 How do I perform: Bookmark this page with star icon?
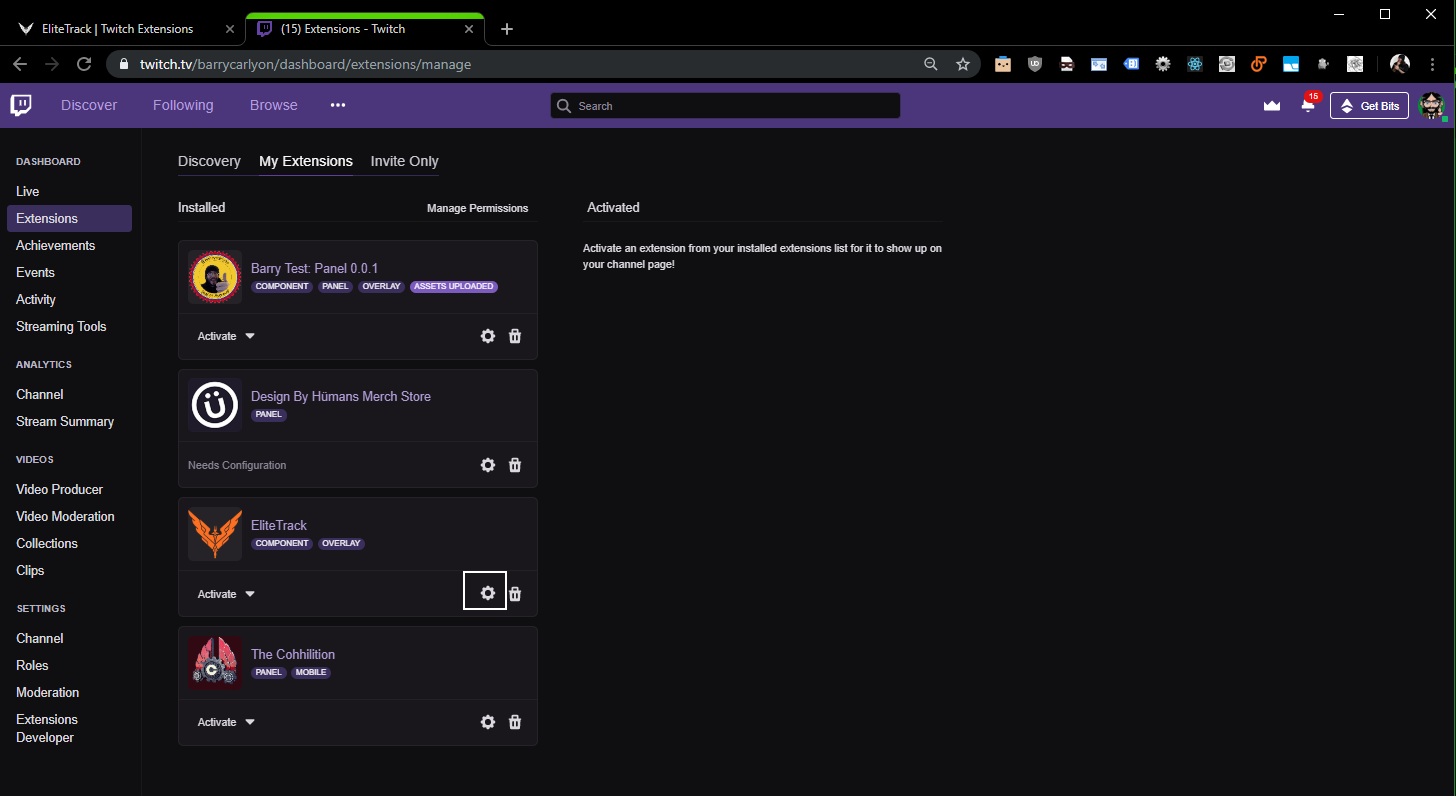point(962,64)
